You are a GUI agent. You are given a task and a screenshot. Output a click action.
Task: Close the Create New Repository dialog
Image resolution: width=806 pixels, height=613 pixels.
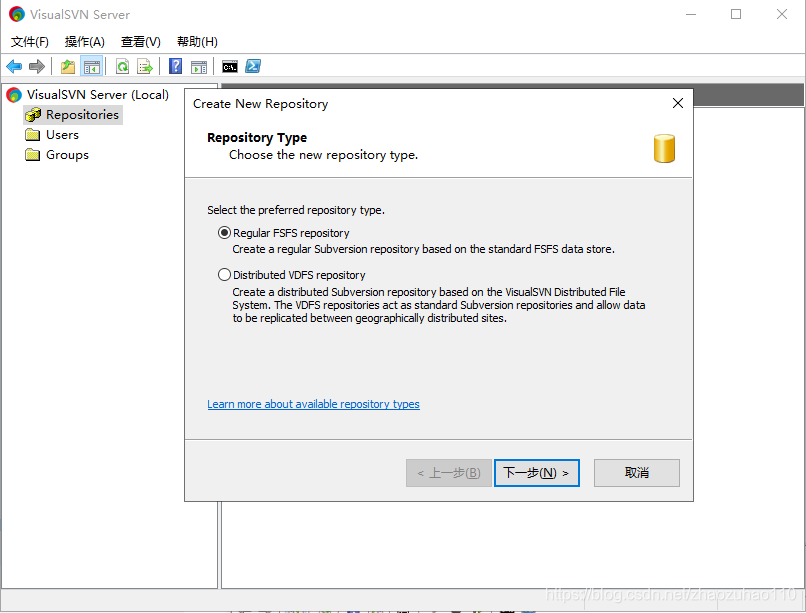click(x=677, y=103)
